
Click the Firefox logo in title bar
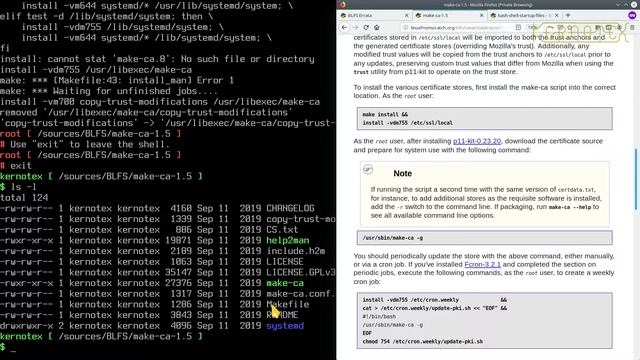point(342,4)
